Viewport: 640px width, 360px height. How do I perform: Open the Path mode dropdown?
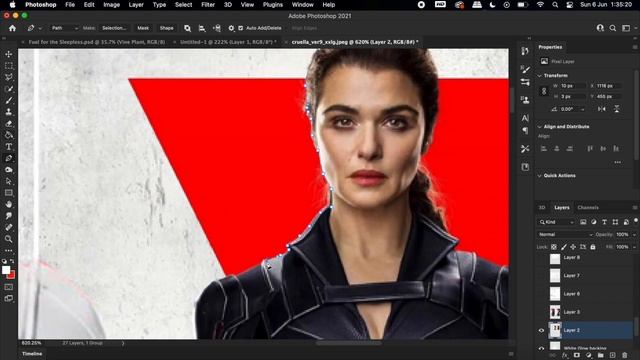click(x=64, y=28)
